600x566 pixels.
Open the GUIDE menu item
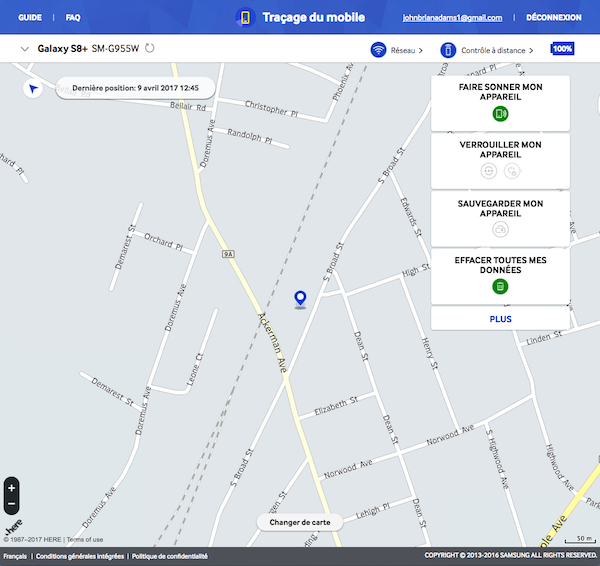tap(30, 18)
